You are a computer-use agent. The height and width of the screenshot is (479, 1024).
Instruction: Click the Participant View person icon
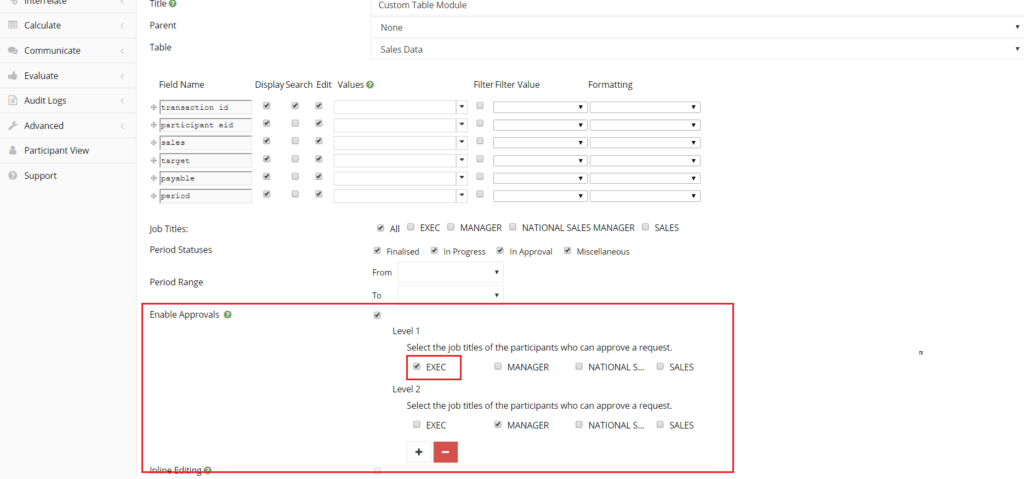tap(12, 150)
